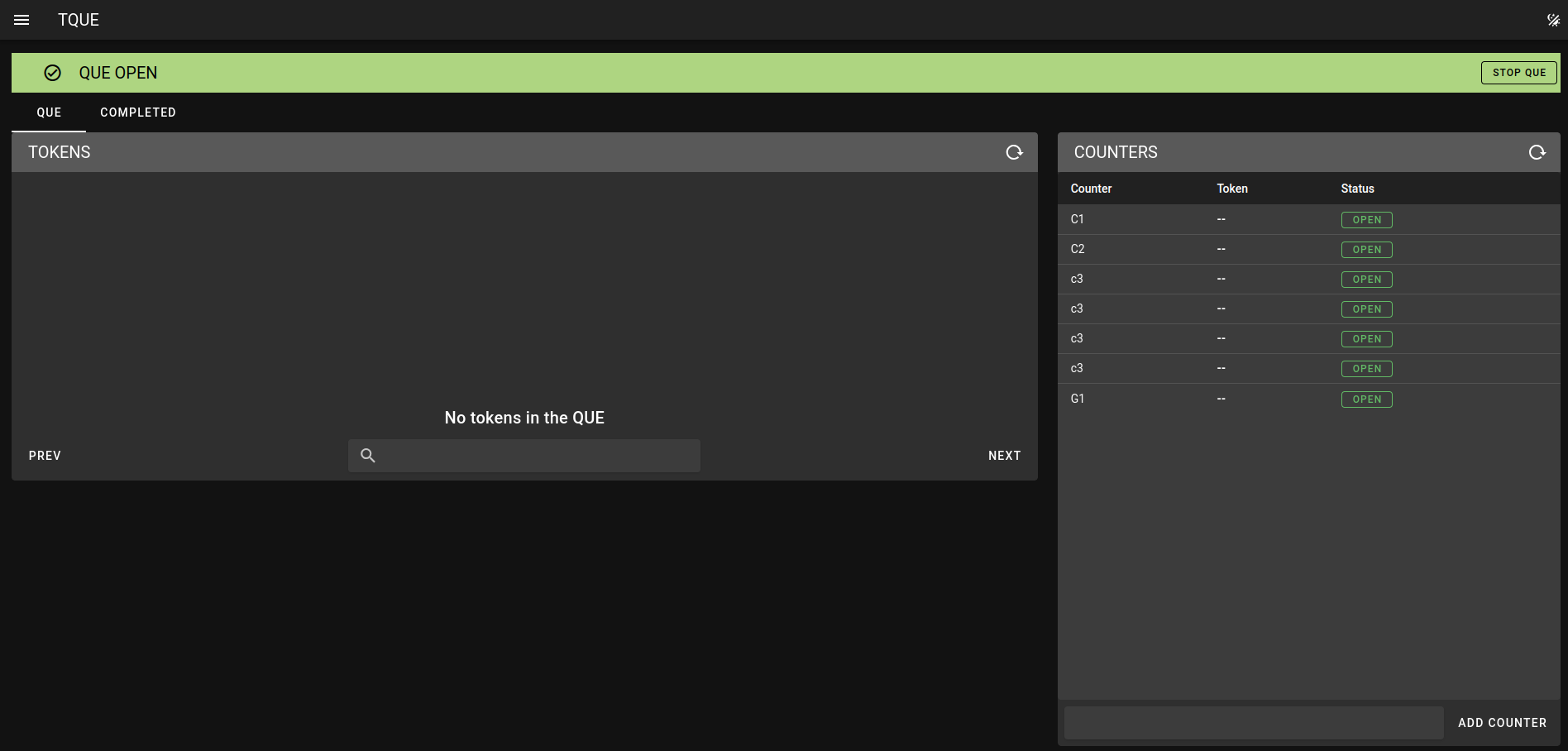Click the checkmark icon in QUE OPEN banner
Screen dimensions: 1568x751
coord(52,73)
